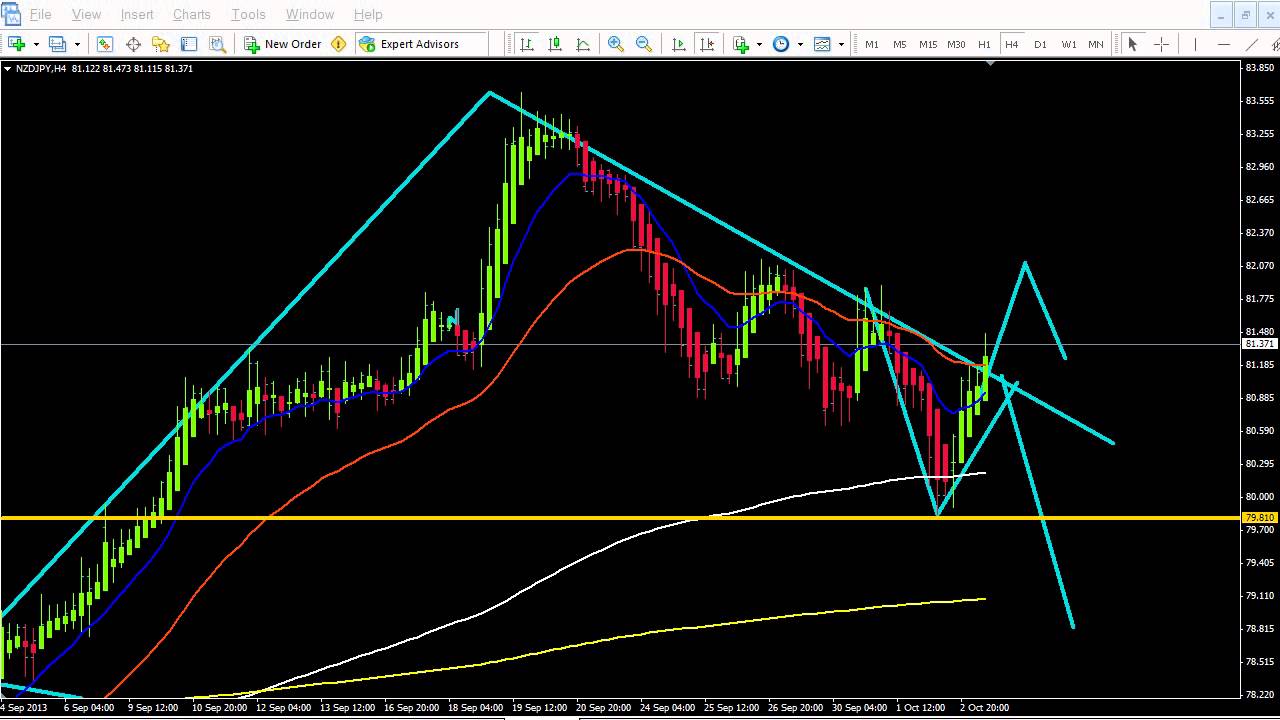Draw a vertical line tool
The image size is (1280, 720).
click(1195, 44)
